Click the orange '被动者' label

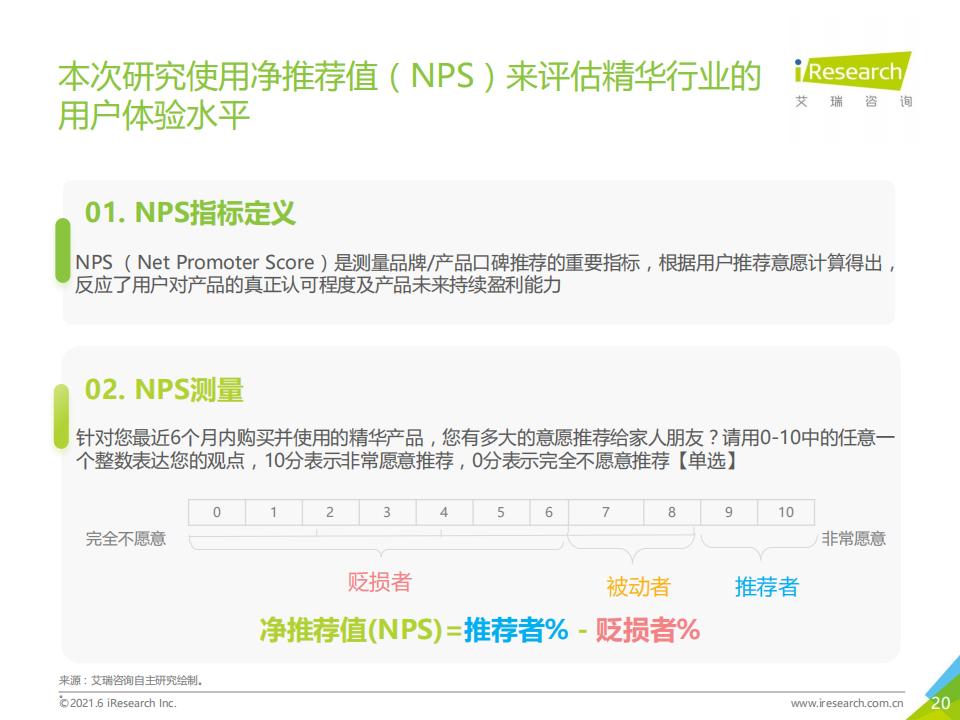[639, 587]
